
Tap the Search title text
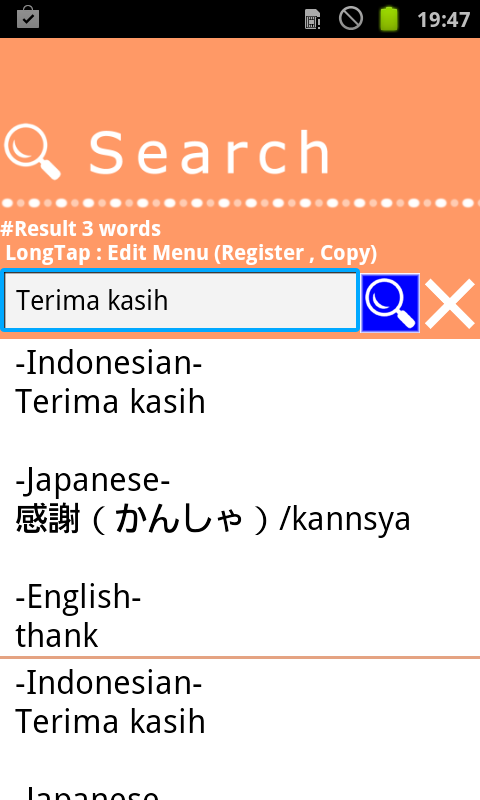click(x=210, y=153)
